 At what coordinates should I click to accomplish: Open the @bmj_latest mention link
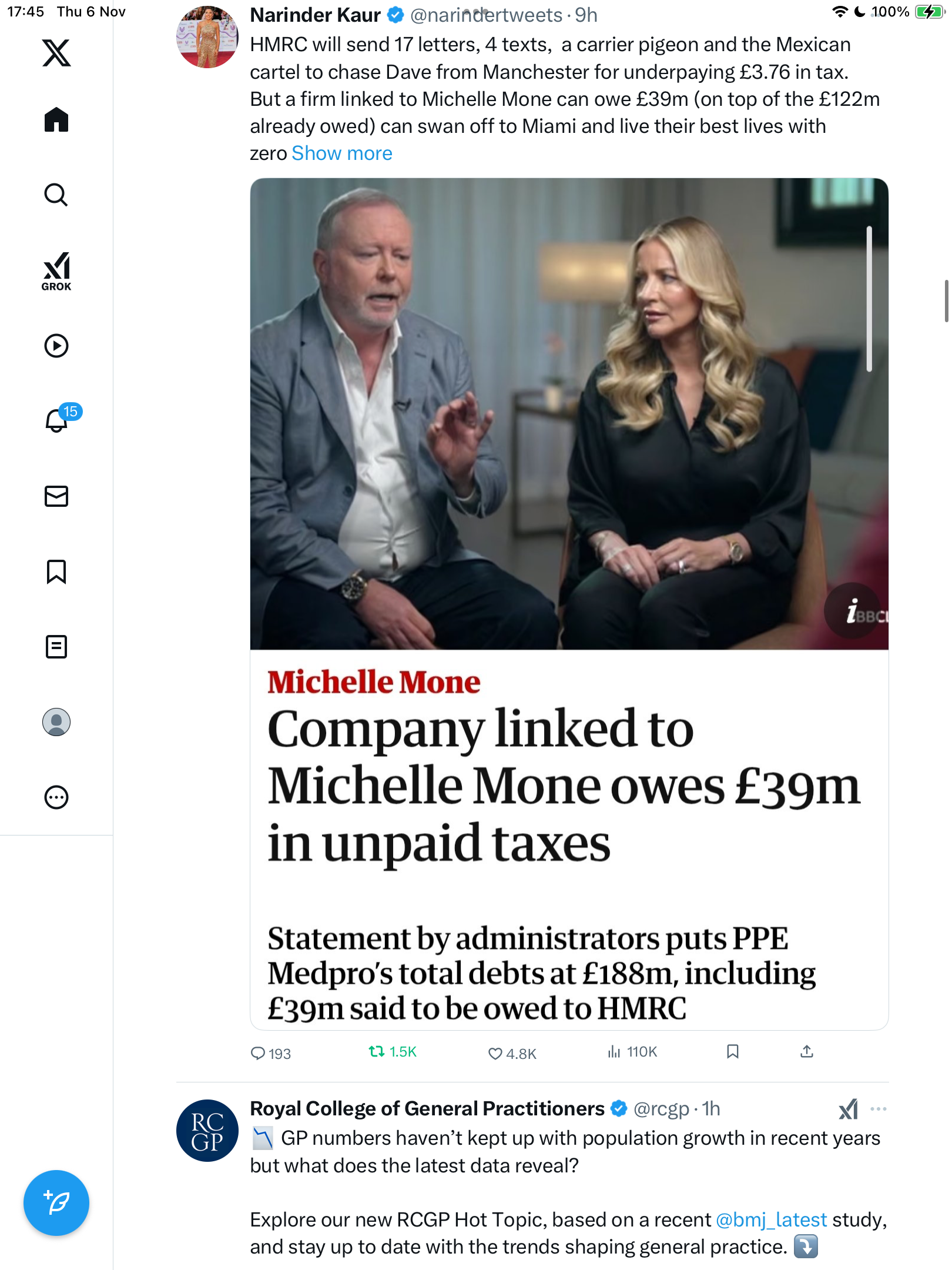[771, 1220]
